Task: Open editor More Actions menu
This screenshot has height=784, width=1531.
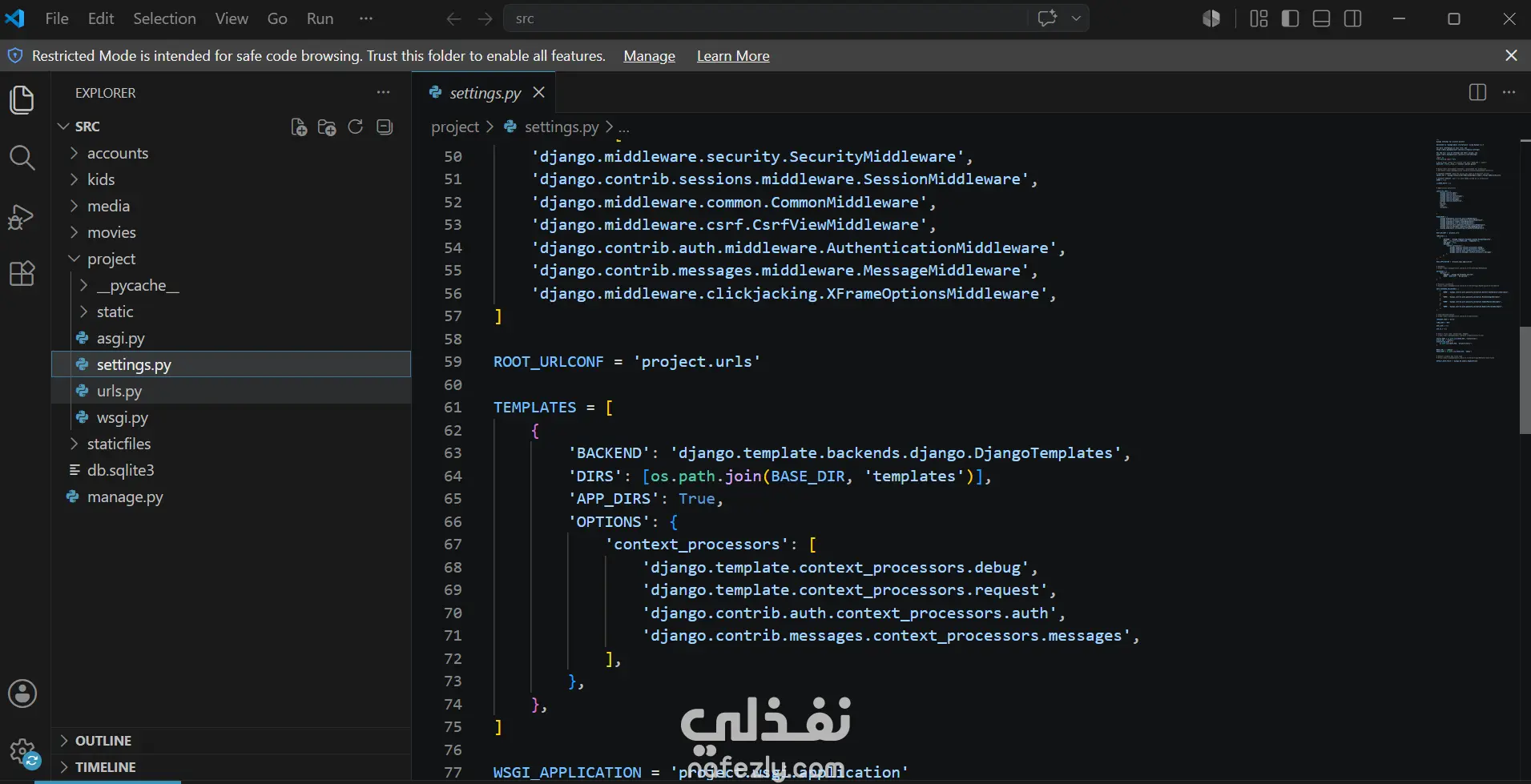Action: pyautogui.click(x=1509, y=92)
